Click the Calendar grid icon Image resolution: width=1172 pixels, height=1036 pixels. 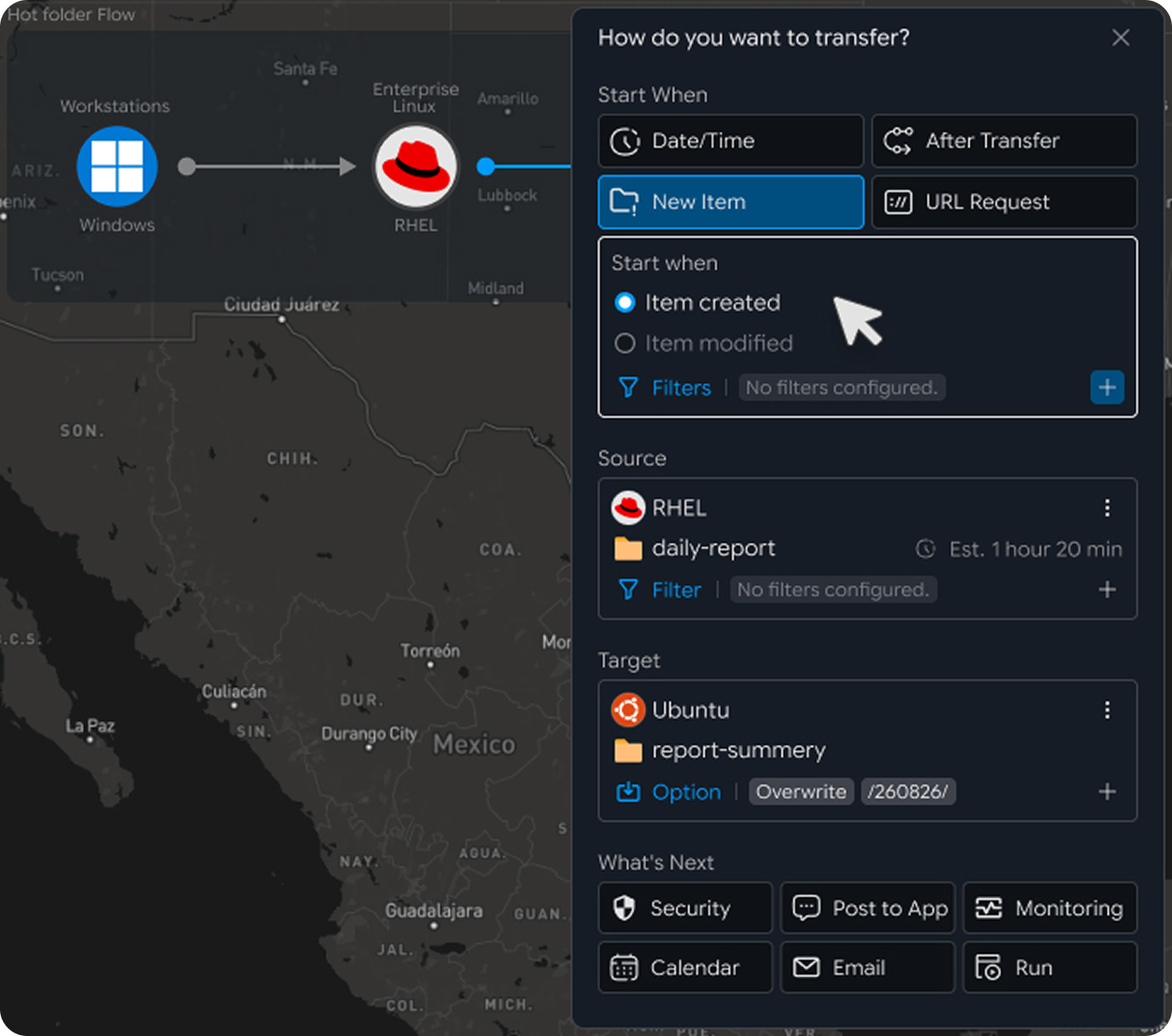coord(624,967)
